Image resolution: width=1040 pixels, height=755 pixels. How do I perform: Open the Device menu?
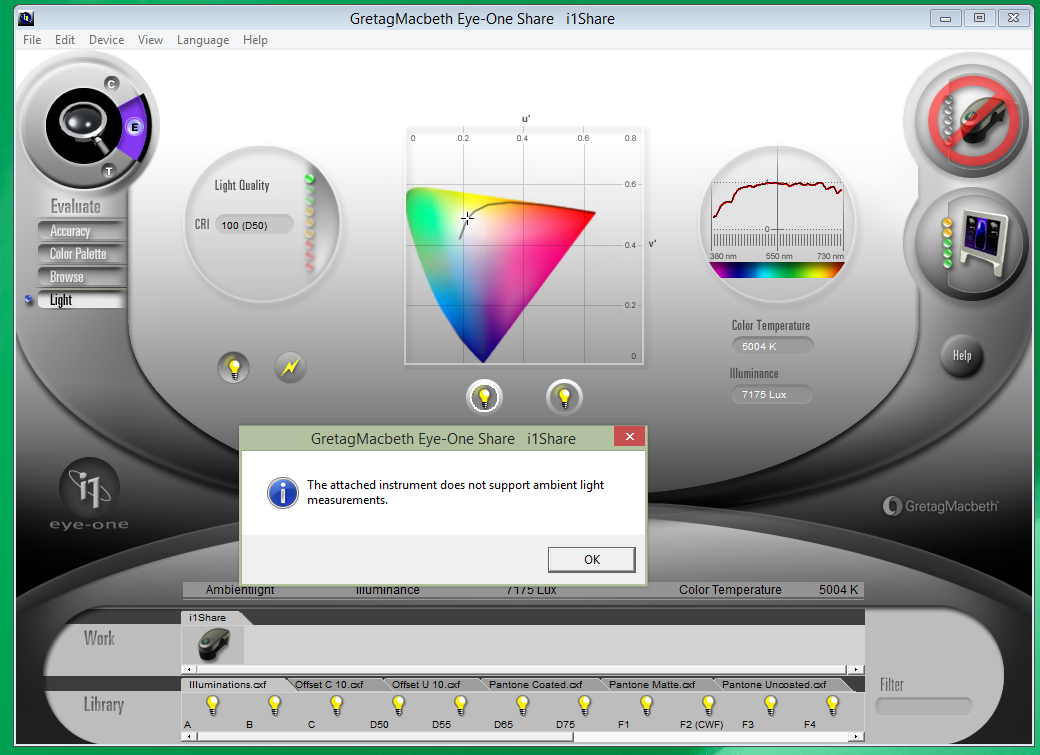pos(107,40)
